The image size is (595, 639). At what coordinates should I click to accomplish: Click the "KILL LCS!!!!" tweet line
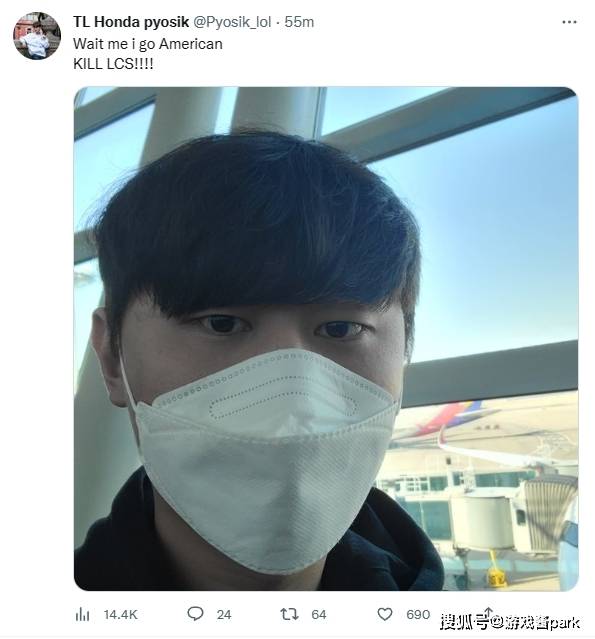click(113, 64)
